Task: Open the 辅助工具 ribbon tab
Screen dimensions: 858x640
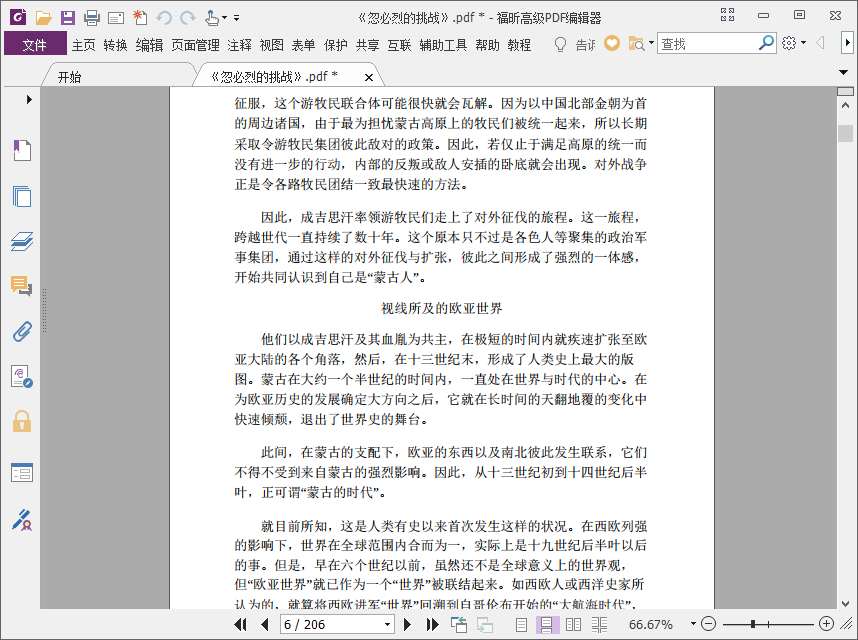Action: 443,45
